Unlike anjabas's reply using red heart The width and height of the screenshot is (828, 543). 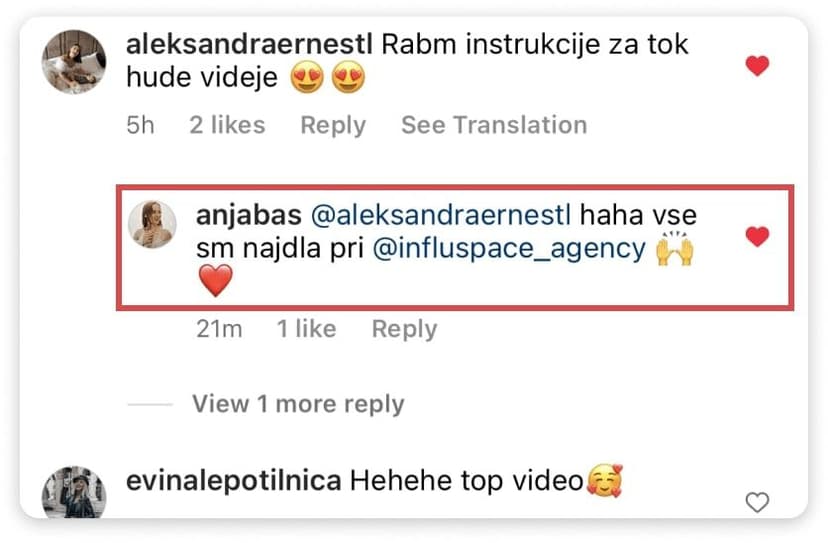tap(757, 236)
